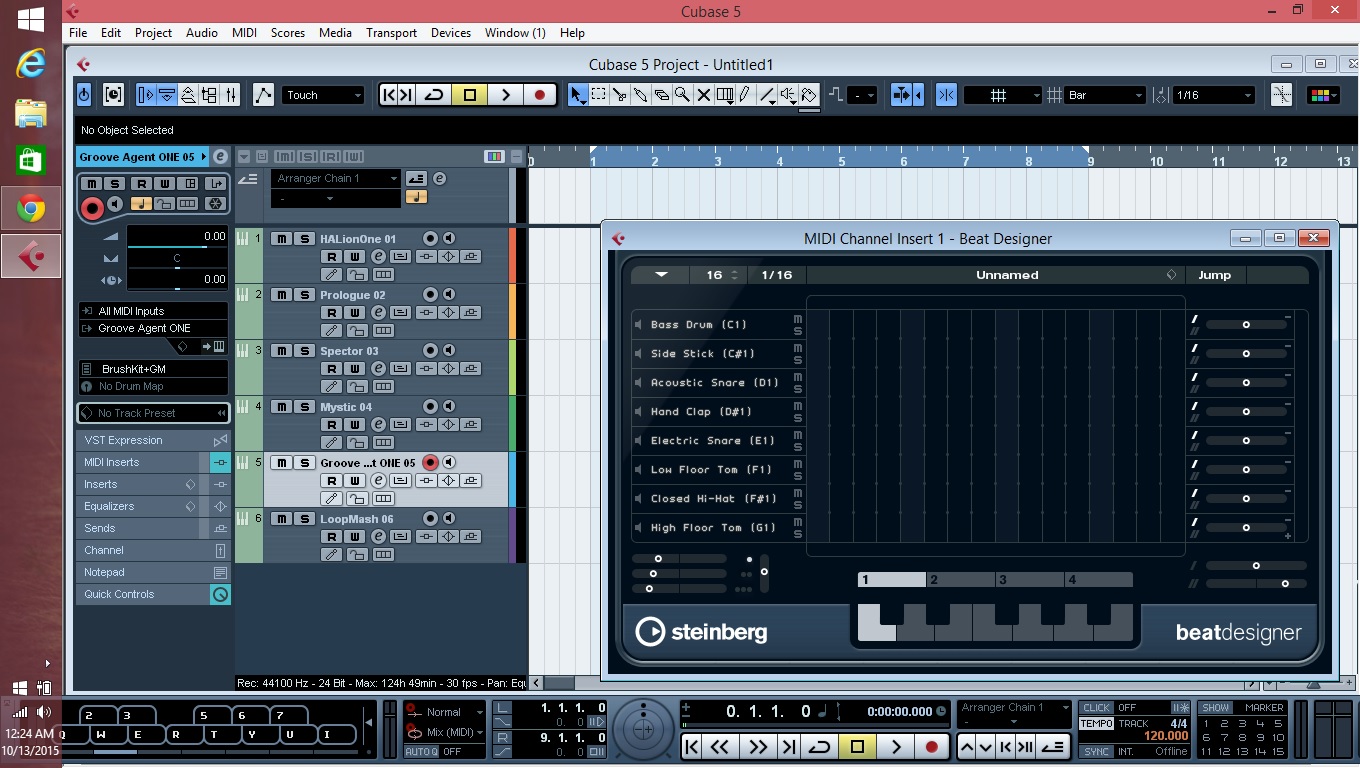This screenshot has width=1360, height=768.
Task: Adjust the Closed Hi-Hat (F#1) lane slider
Action: click(x=1246, y=499)
